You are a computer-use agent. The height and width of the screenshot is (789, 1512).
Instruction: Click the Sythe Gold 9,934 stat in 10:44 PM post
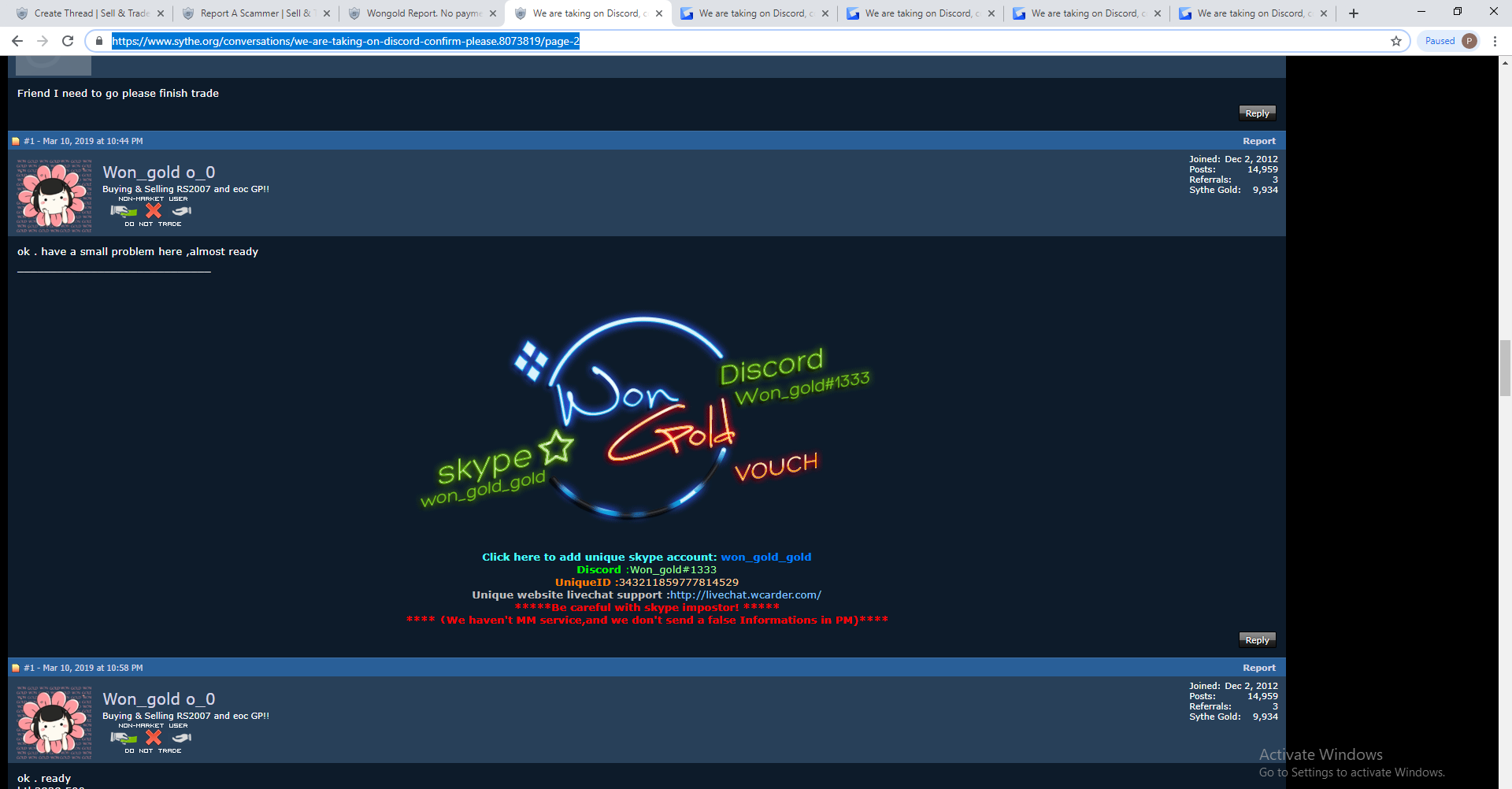click(1233, 190)
